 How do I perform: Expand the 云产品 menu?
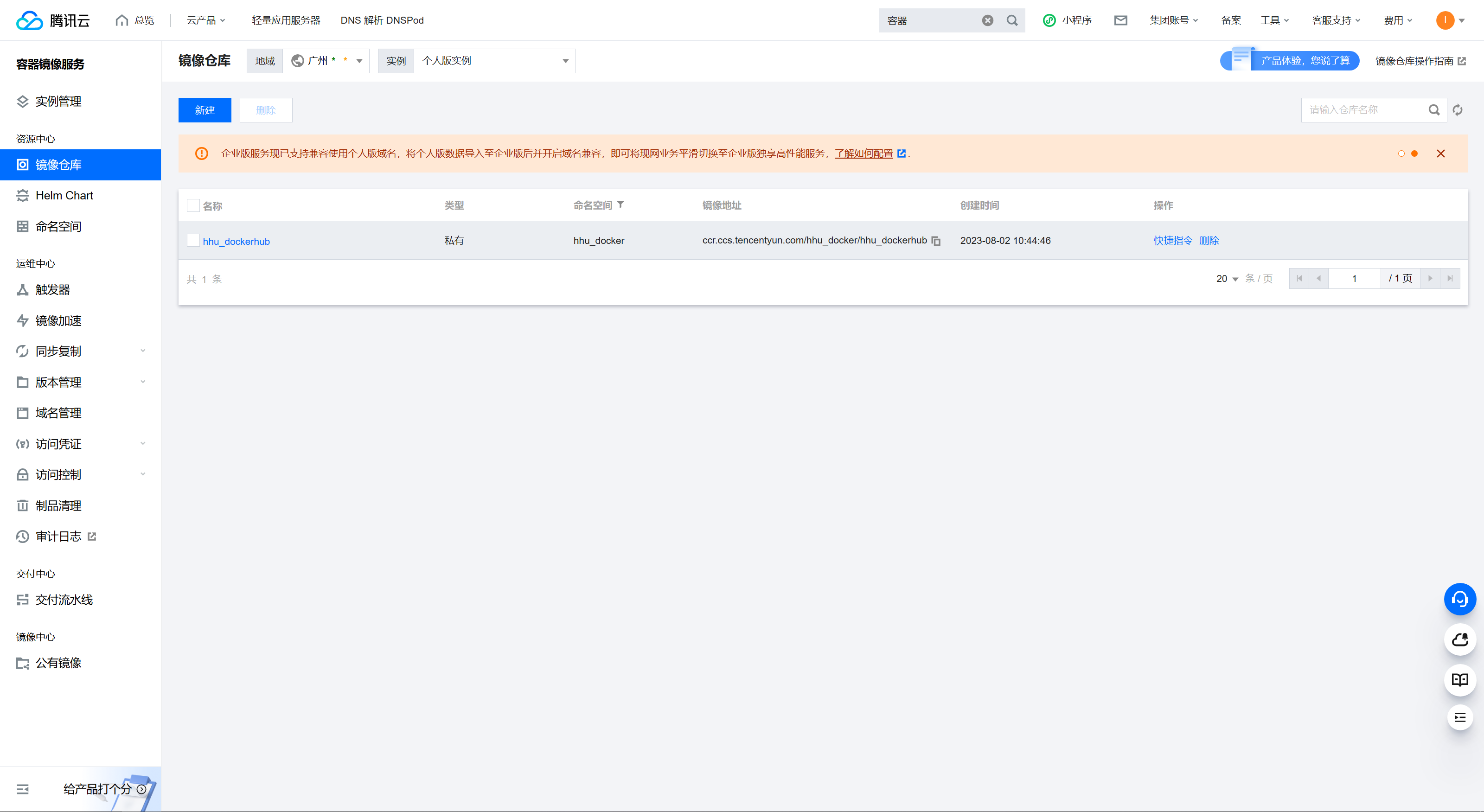click(205, 20)
